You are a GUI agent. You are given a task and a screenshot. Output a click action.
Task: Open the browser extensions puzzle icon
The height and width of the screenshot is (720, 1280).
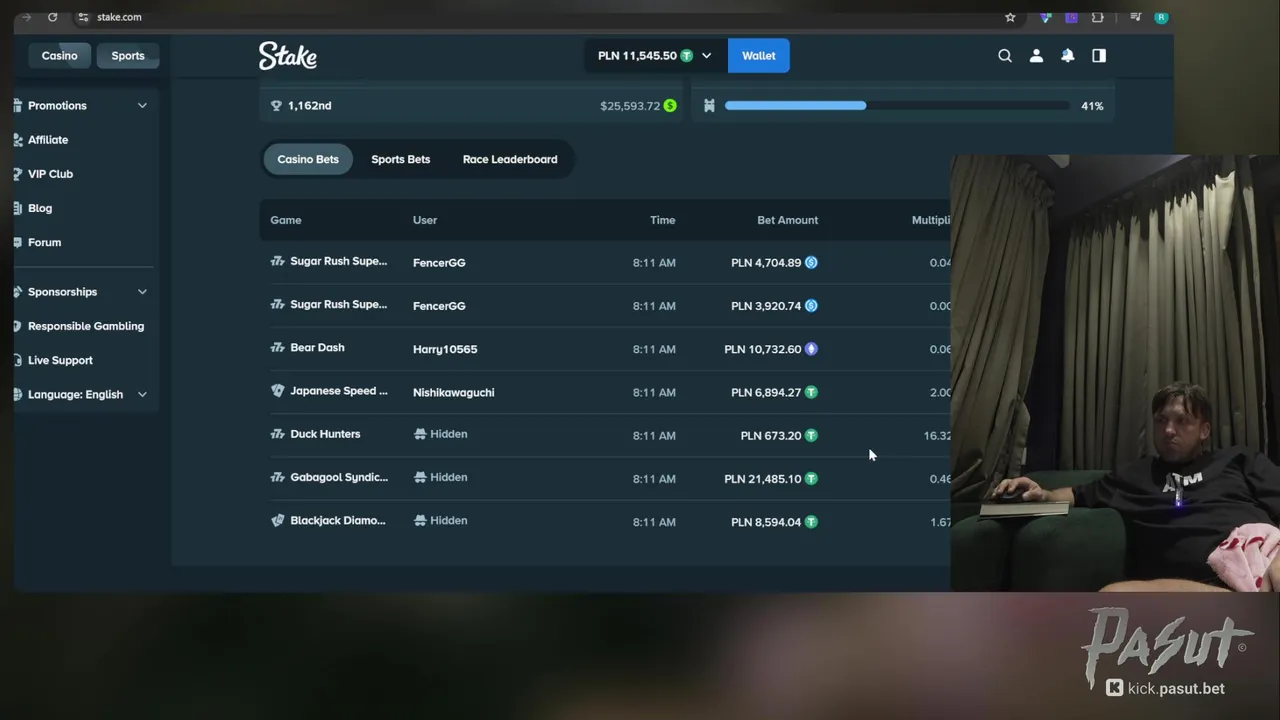point(1098,17)
